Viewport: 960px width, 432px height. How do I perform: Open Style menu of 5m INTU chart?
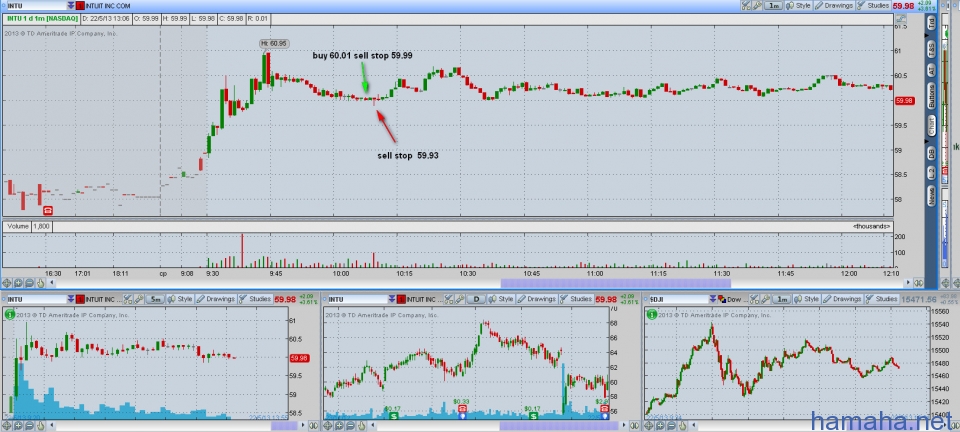click(x=180, y=299)
